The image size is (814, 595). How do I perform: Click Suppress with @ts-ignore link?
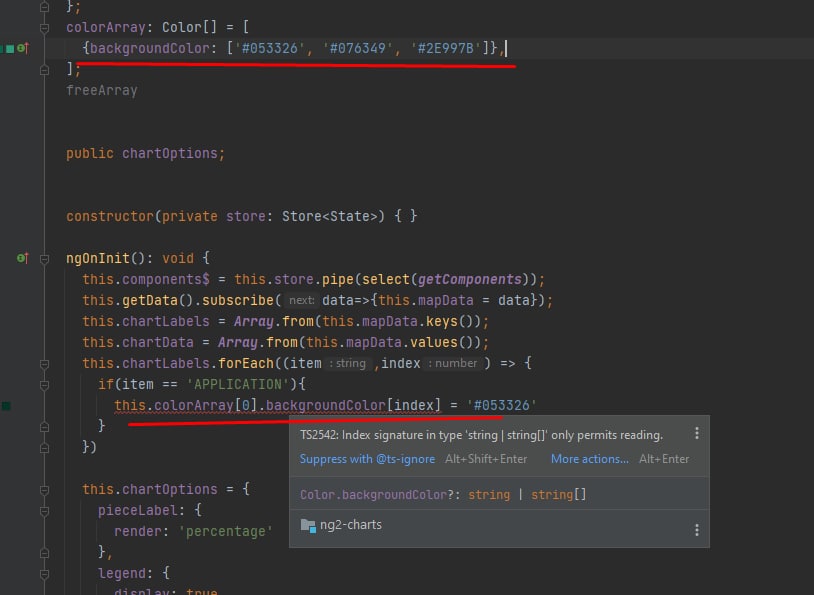tap(367, 459)
